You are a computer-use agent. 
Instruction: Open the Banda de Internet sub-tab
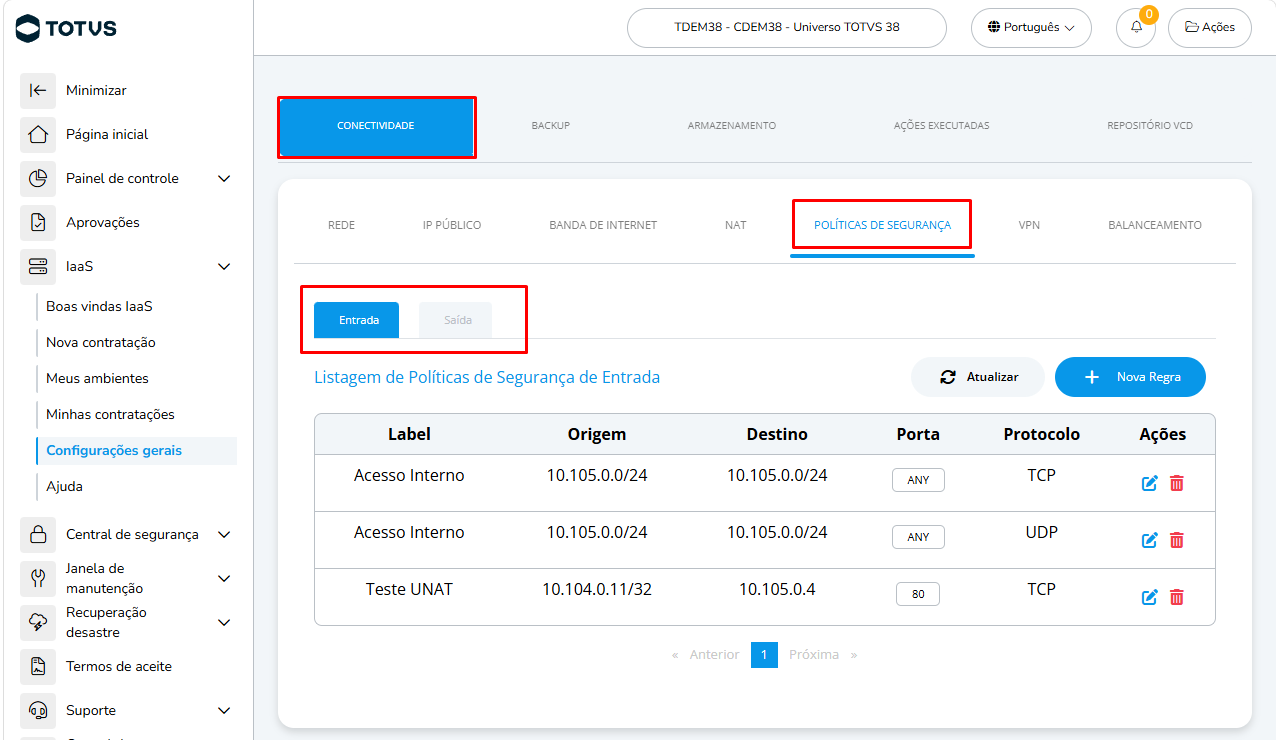pyautogui.click(x=603, y=225)
